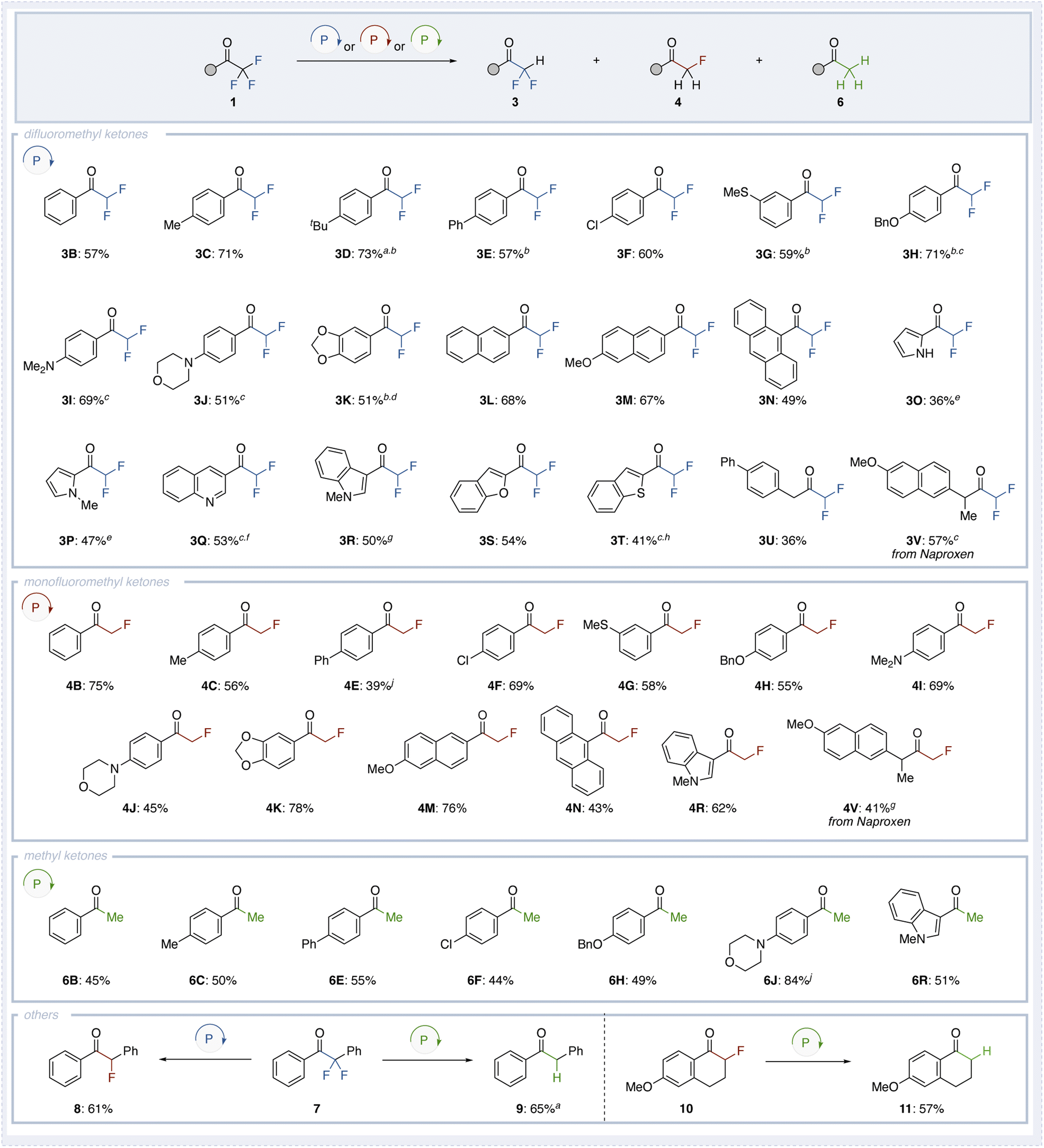The image size is (1044, 1148).
Task: Click the 'monofluoromethyl ketones' section heading
Action: pyautogui.click(x=97, y=581)
